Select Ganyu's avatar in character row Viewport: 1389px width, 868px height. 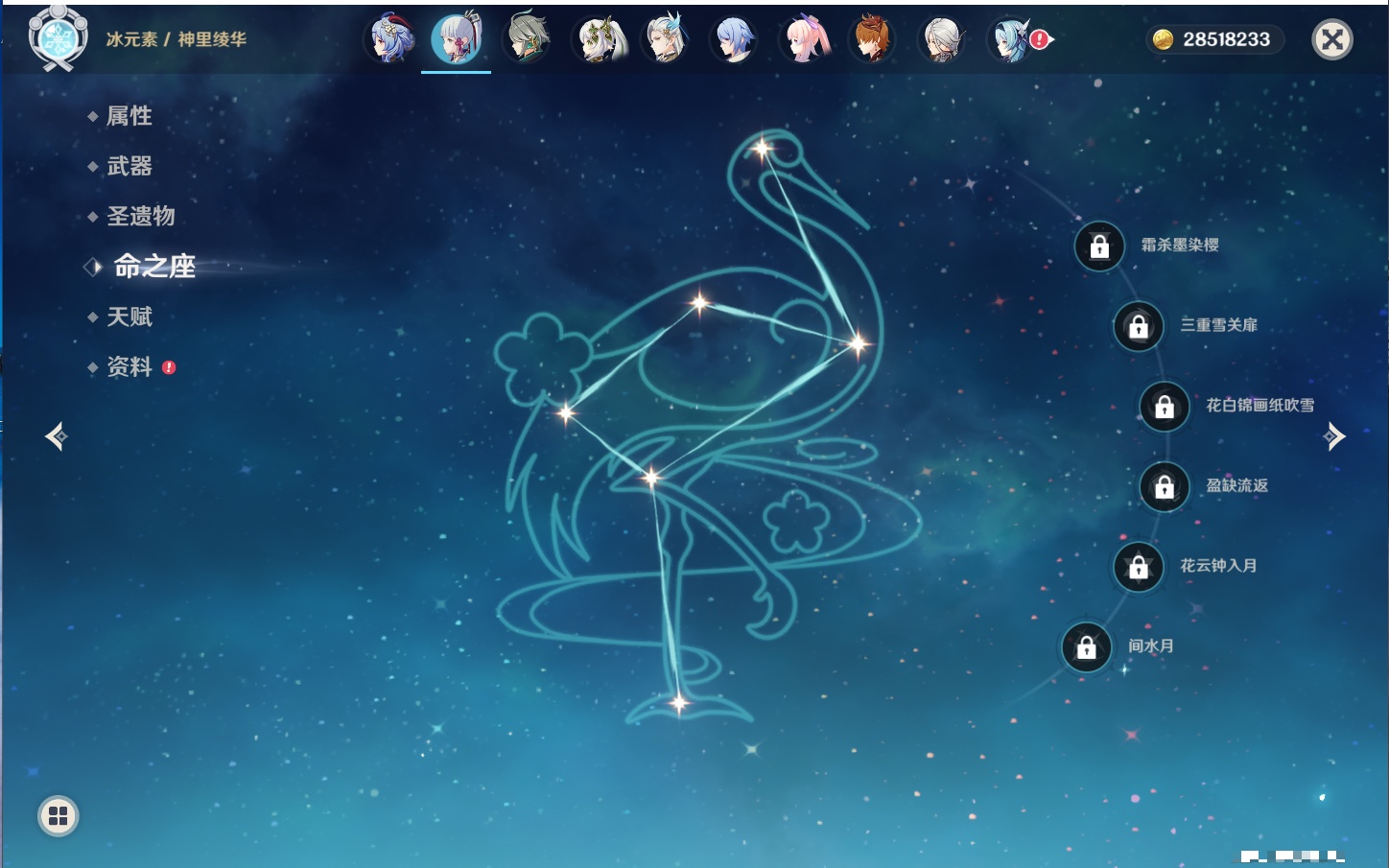389,39
